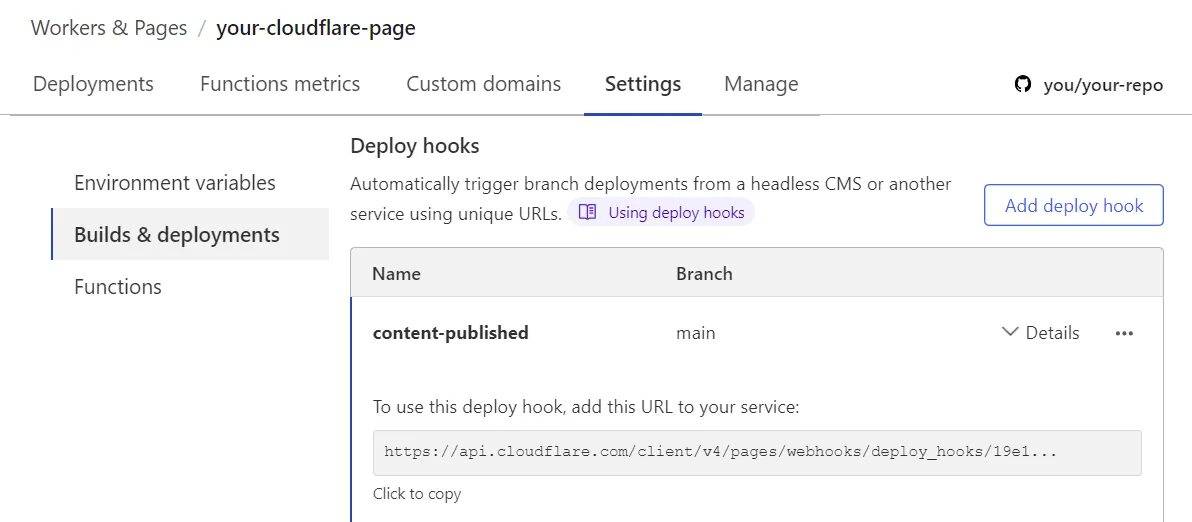Select the Settings tab
This screenshot has width=1192, height=522.
[x=642, y=84]
